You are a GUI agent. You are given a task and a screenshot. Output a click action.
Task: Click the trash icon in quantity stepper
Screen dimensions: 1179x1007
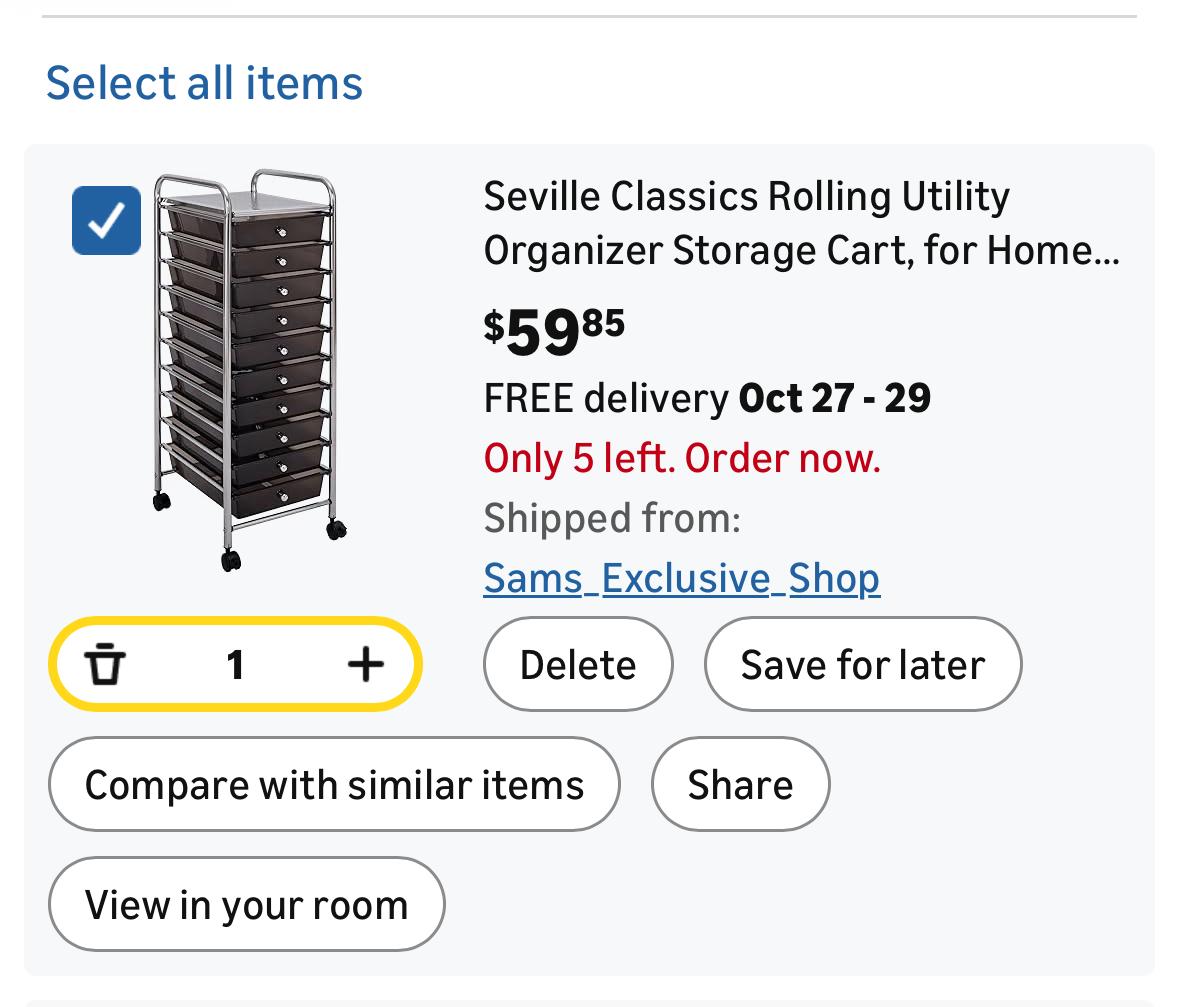(105, 664)
